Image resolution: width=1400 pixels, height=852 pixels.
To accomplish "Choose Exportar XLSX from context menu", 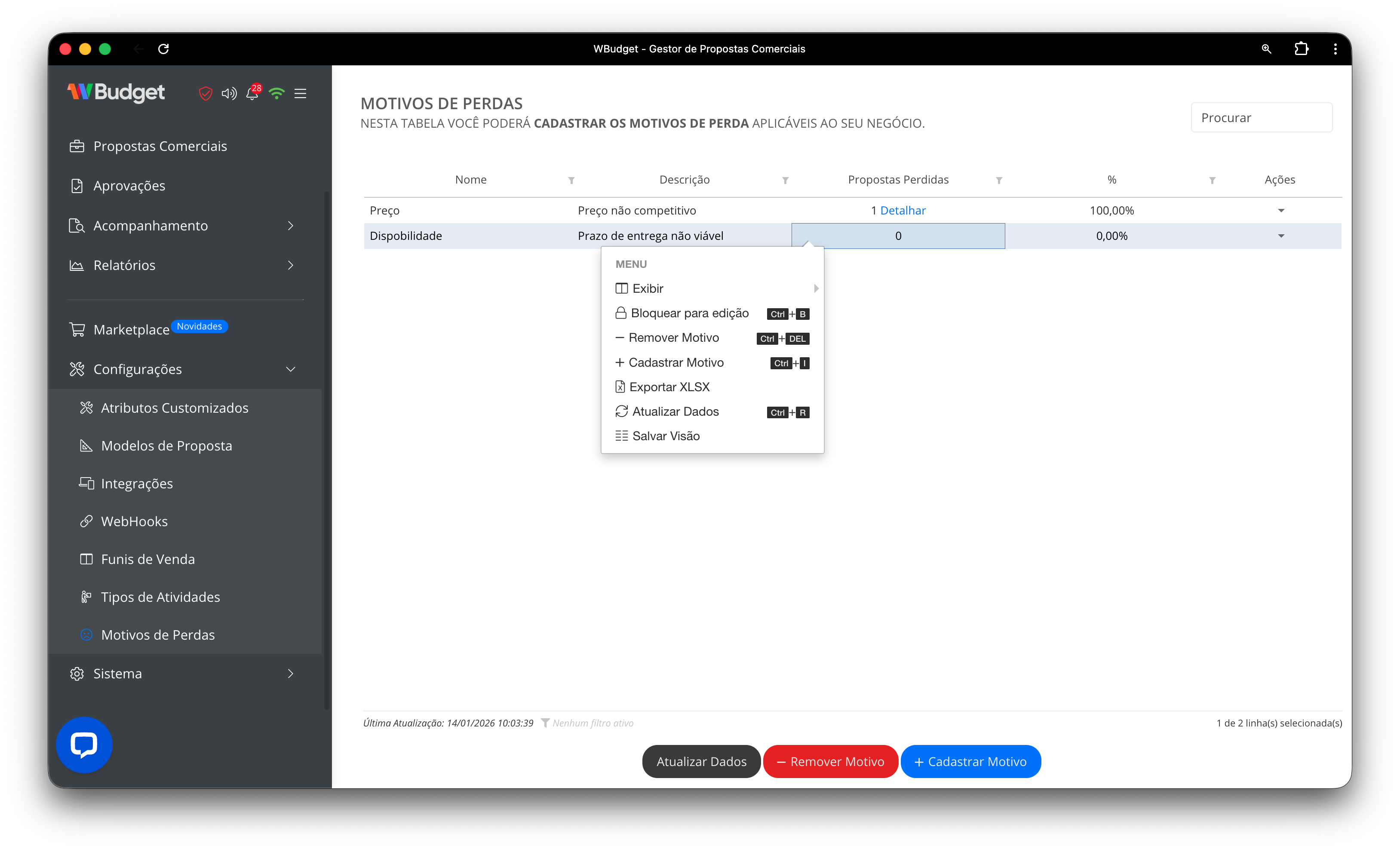I will 669,387.
